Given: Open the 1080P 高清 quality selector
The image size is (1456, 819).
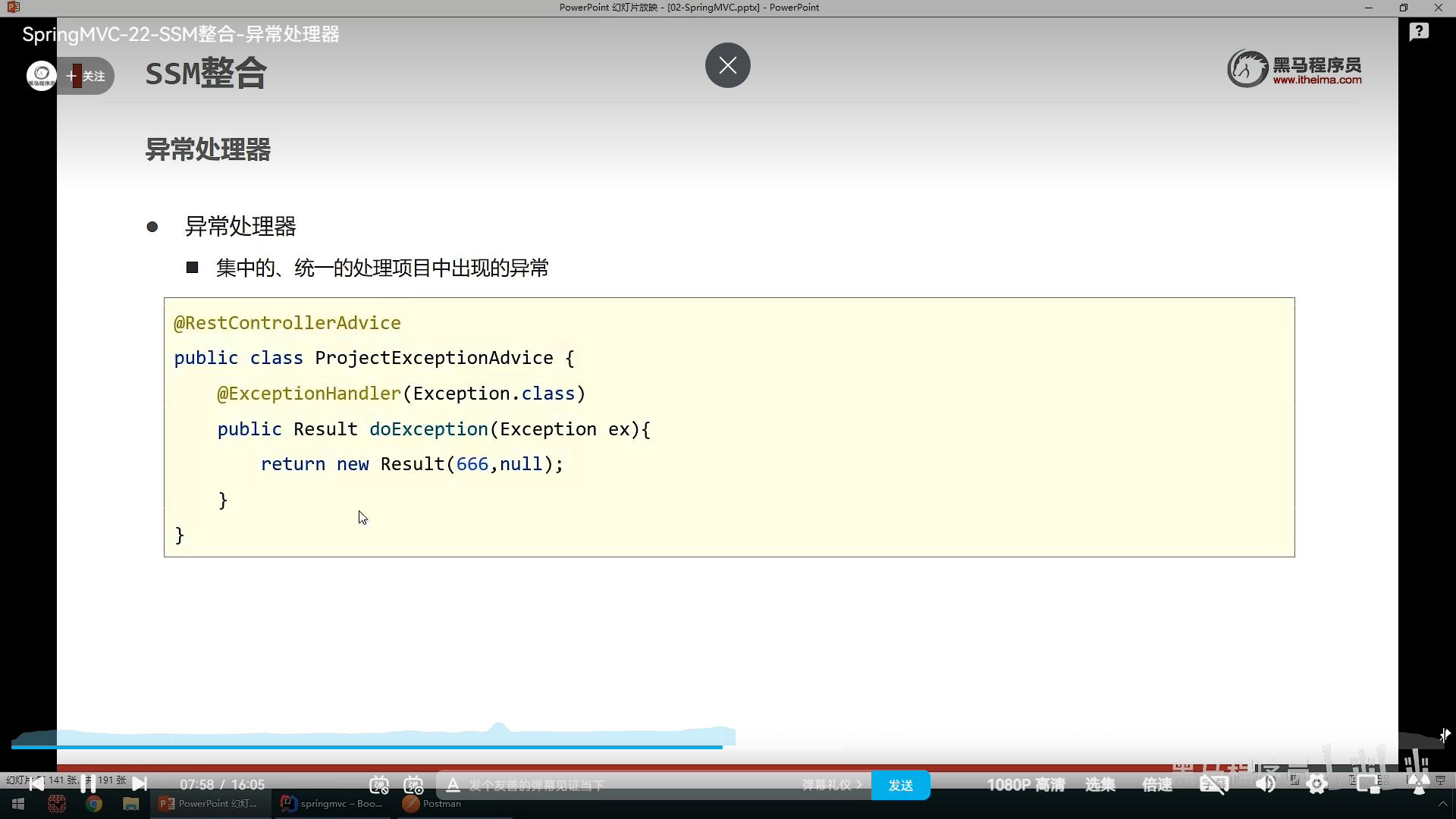Looking at the screenshot, I should (1025, 785).
